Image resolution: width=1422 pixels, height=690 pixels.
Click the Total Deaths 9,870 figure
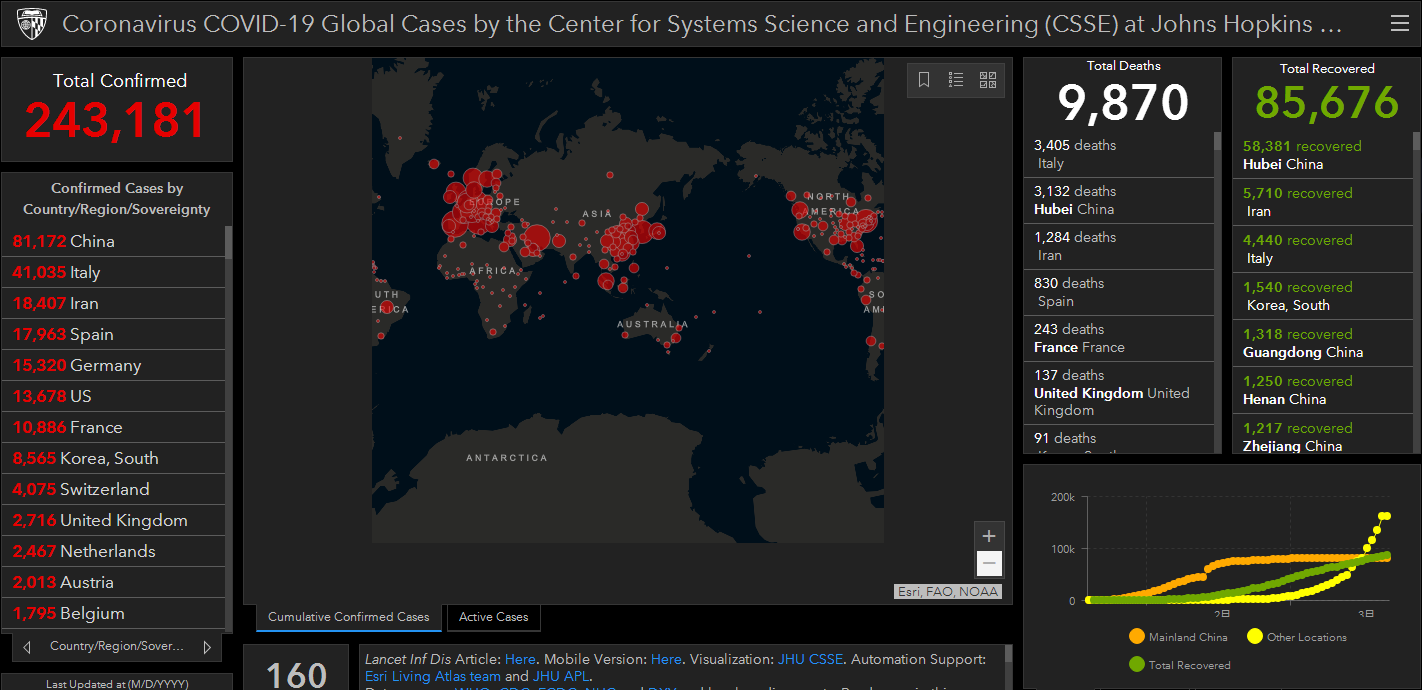(x=1123, y=103)
